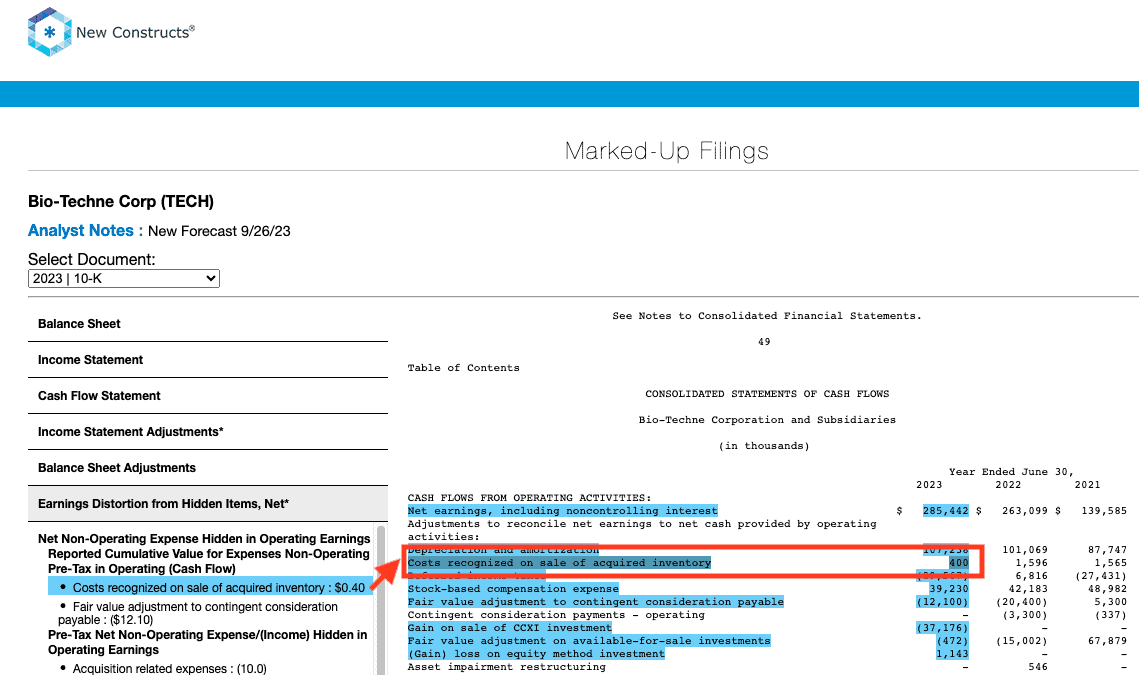Click CONSOLIDATED STATEMENTS OF CASH FLOWS heading
Image resolution: width=1139 pixels, height=675 pixels.
coord(767,394)
